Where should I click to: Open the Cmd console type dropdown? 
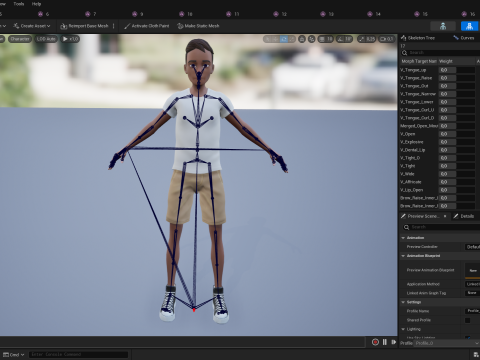point(14,355)
